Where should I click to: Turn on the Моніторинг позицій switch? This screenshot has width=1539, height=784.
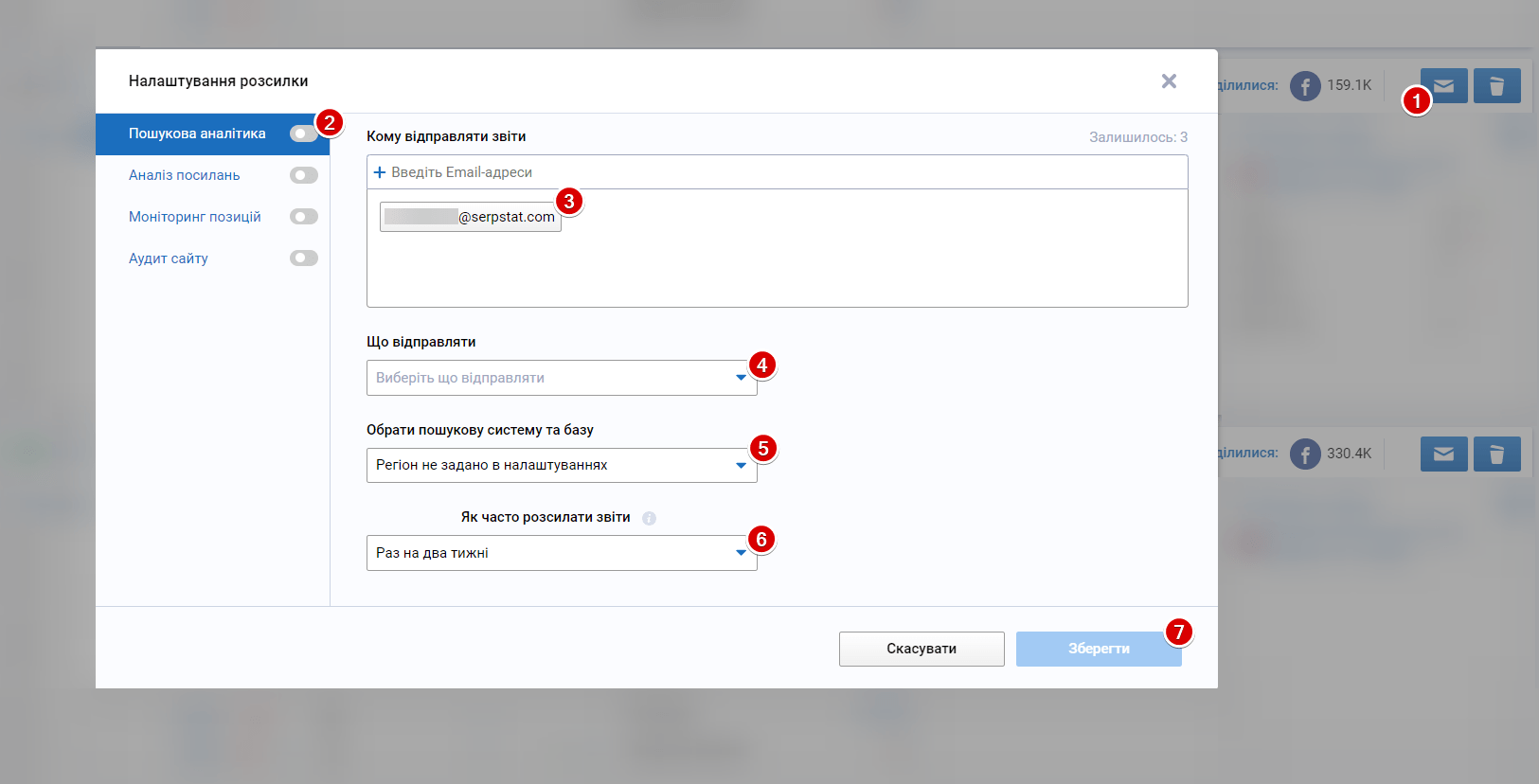[303, 217]
